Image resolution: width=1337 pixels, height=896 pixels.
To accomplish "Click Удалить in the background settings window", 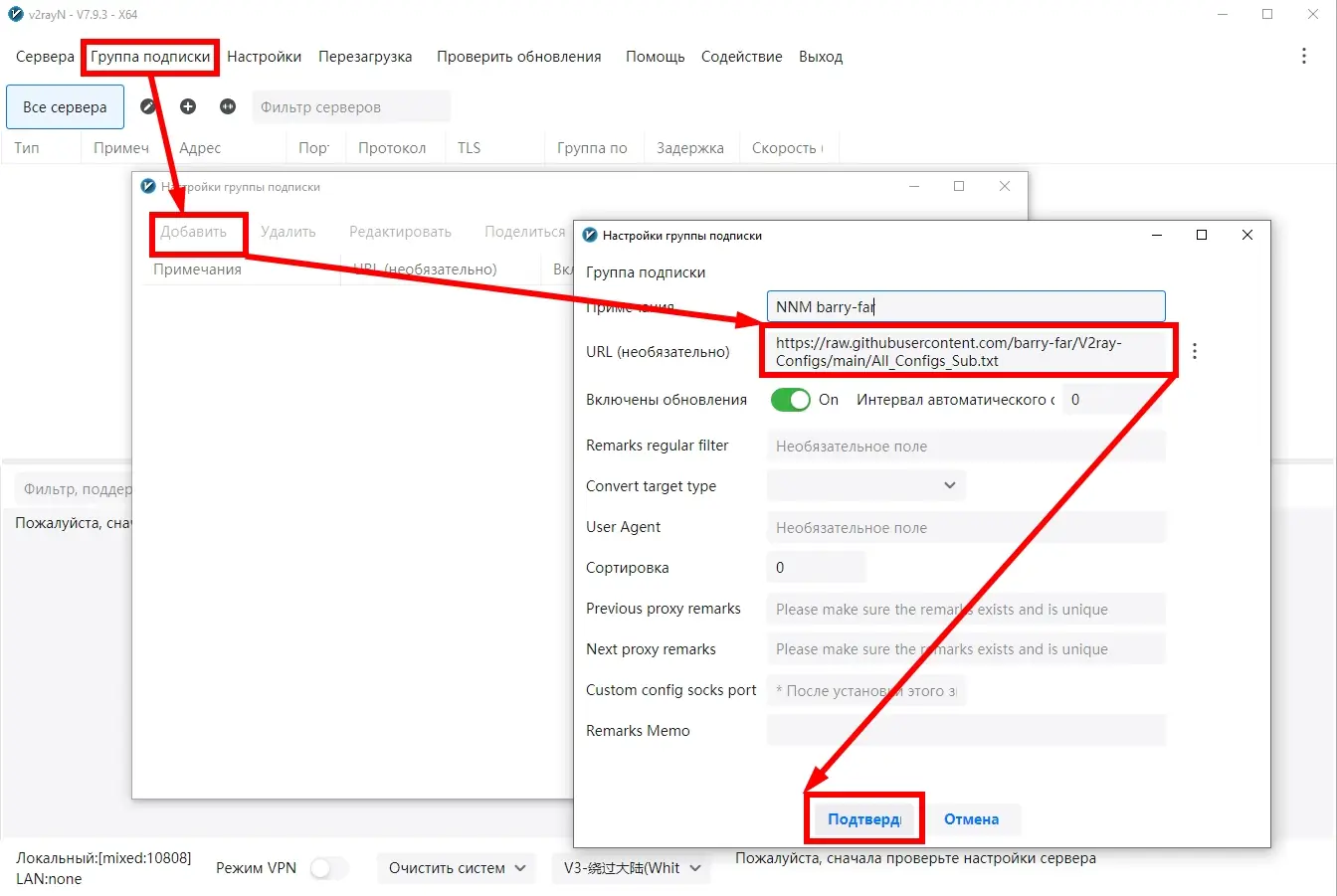I will [x=288, y=232].
